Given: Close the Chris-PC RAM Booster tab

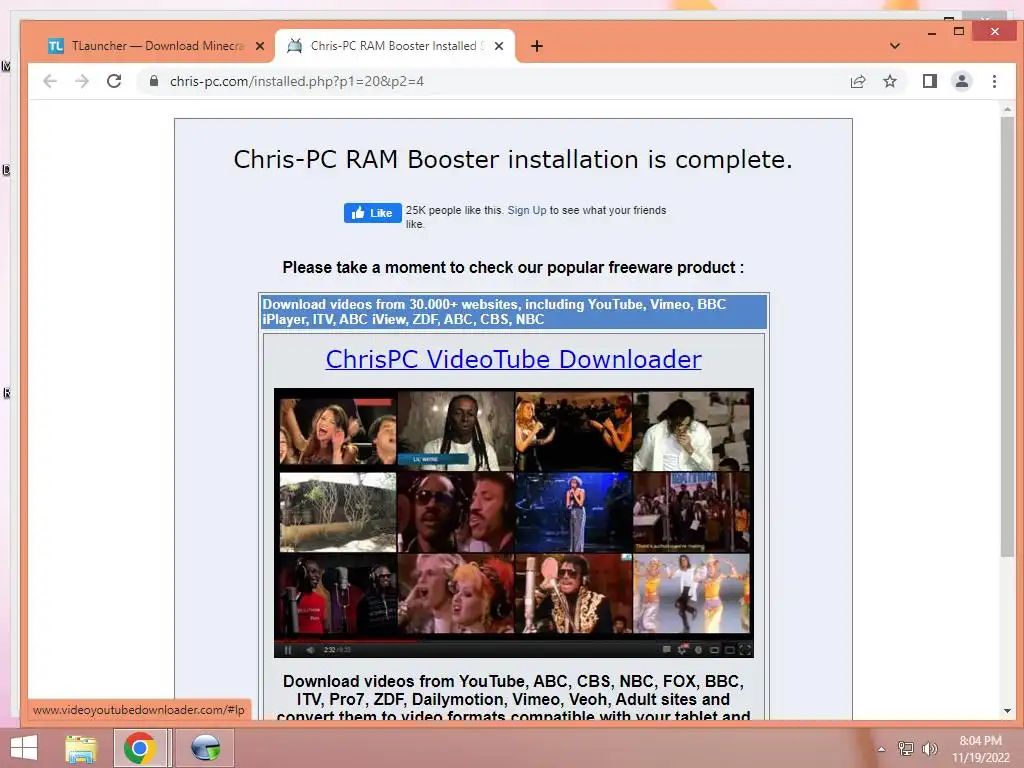Looking at the screenshot, I should (x=499, y=46).
